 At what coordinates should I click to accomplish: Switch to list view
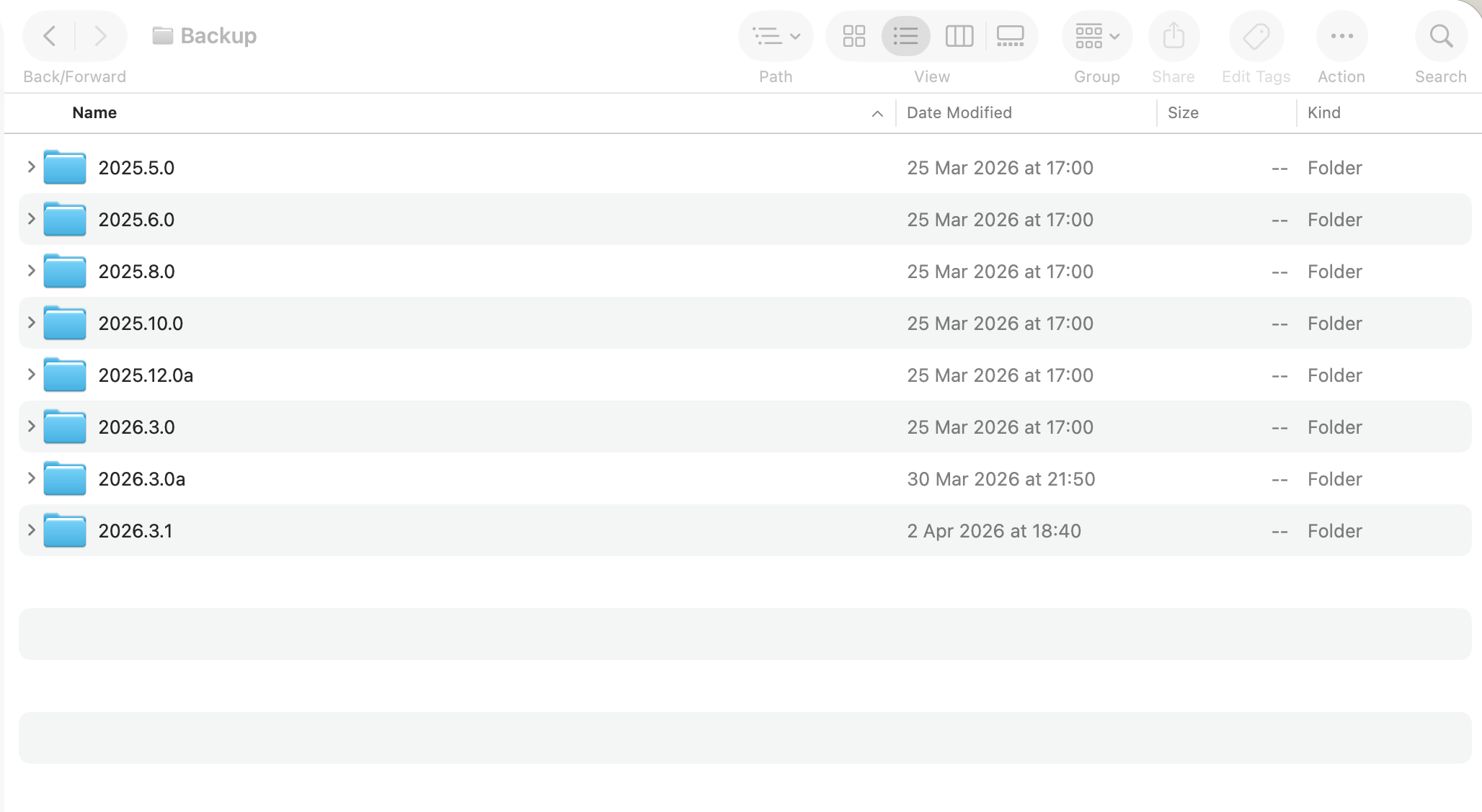point(905,36)
